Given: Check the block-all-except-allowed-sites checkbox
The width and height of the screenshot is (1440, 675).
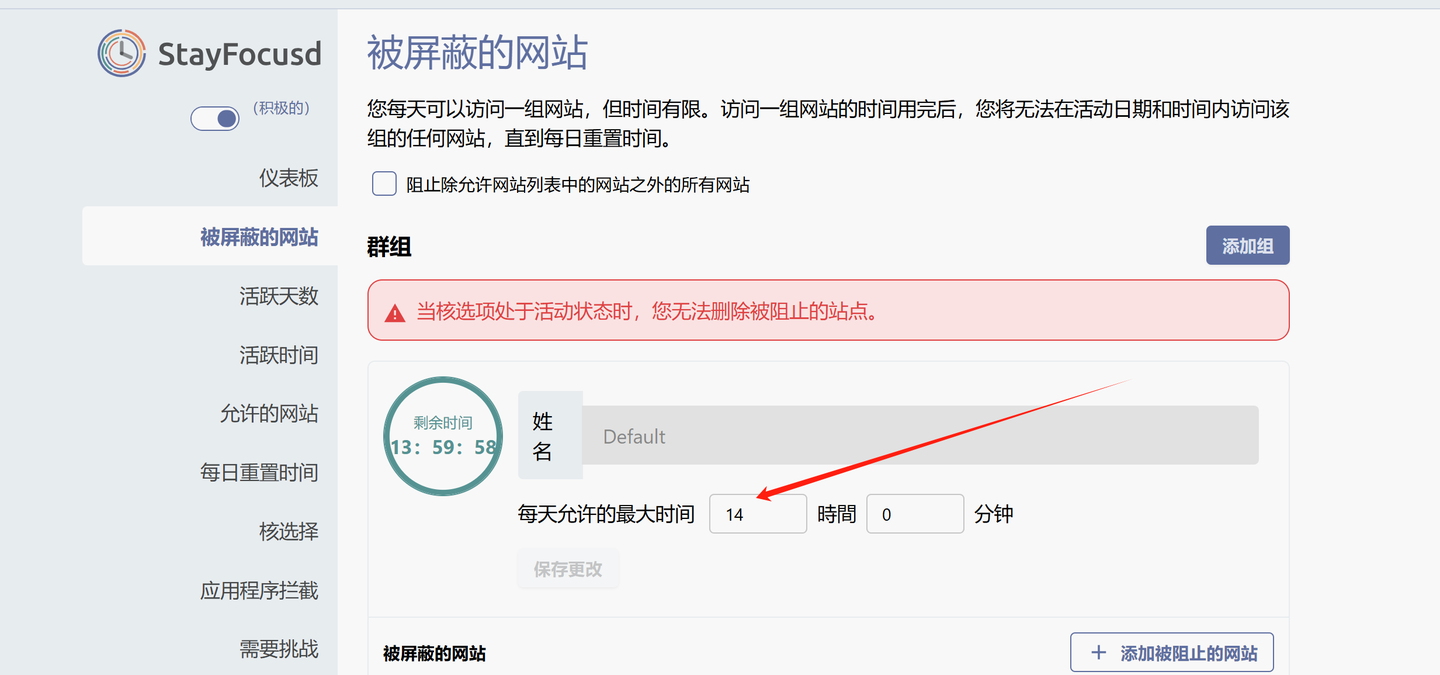Looking at the screenshot, I should point(384,184).
